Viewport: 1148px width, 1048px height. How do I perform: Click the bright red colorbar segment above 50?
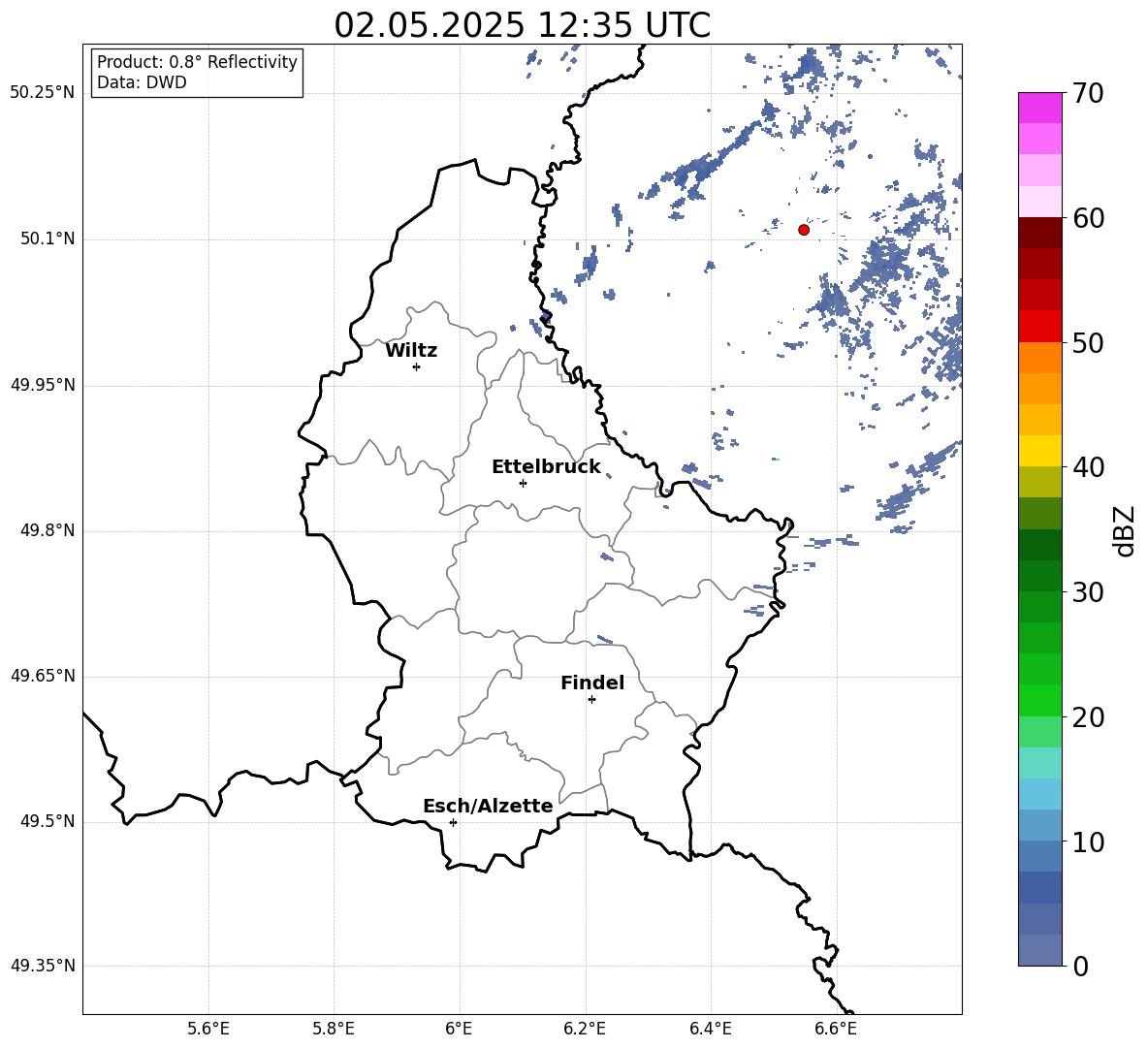click(1039, 327)
